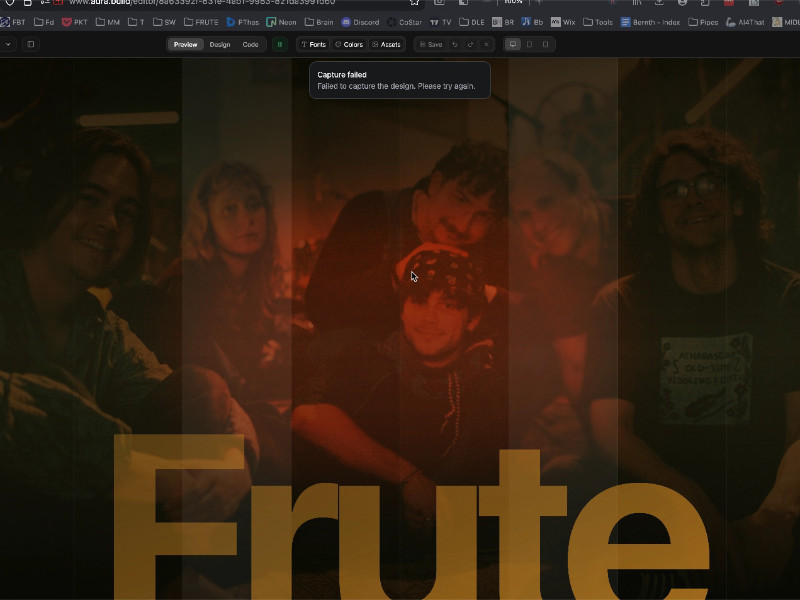The width and height of the screenshot is (800, 600).
Task: Open the Neon bookmark
Action: tap(281, 21)
